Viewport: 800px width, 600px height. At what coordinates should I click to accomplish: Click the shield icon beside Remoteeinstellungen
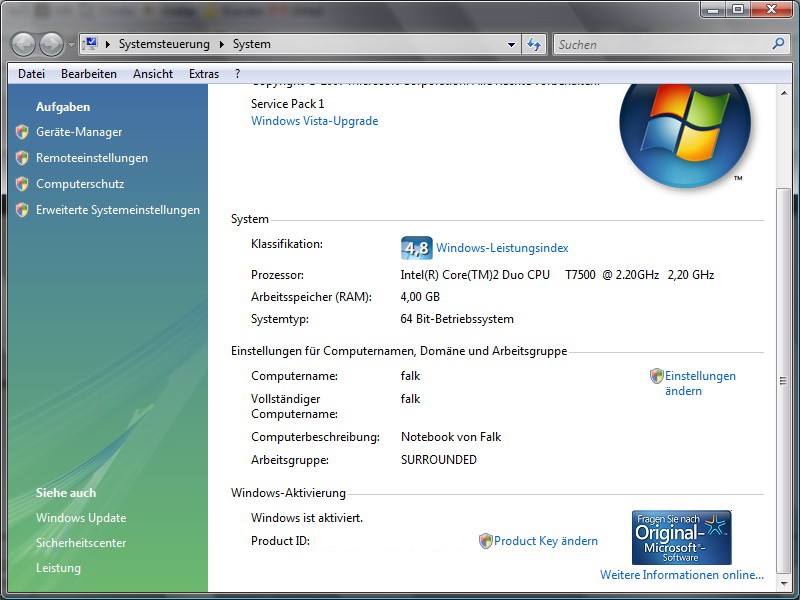click(22, 158)
